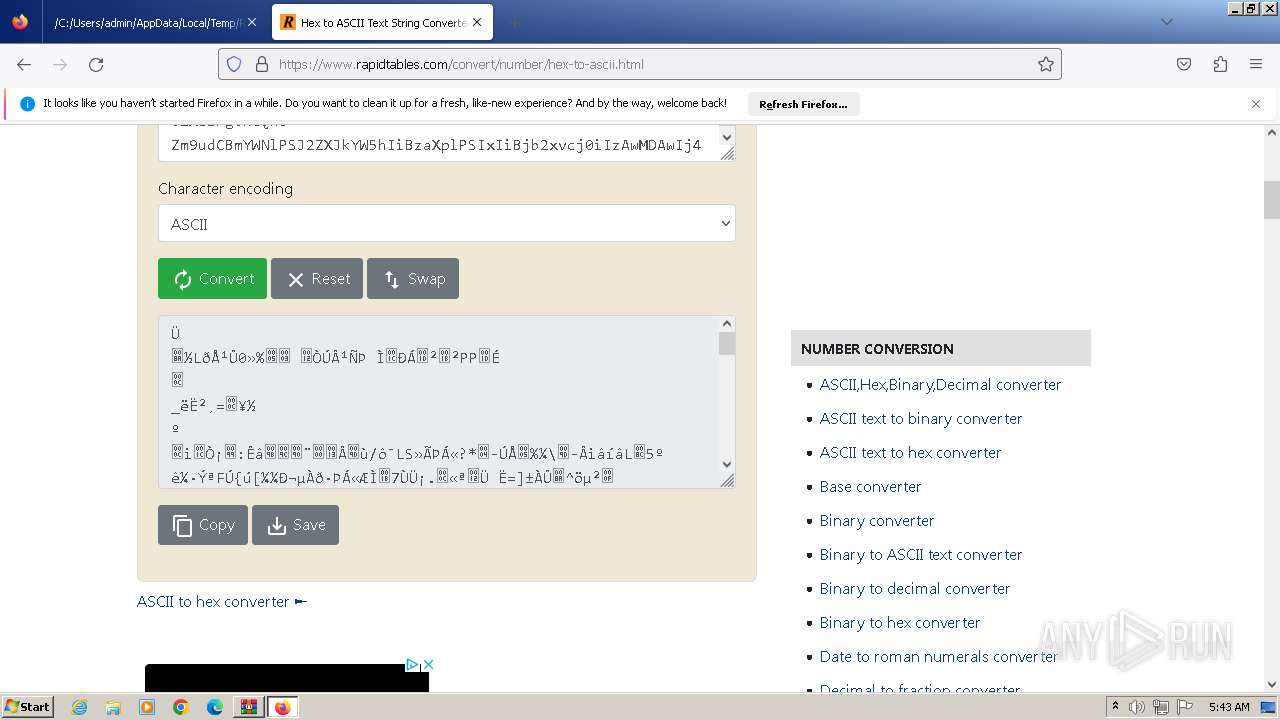Open Binary converter link
The width and height of the screenshot is (1280, 720).
(x=877, y=520)
